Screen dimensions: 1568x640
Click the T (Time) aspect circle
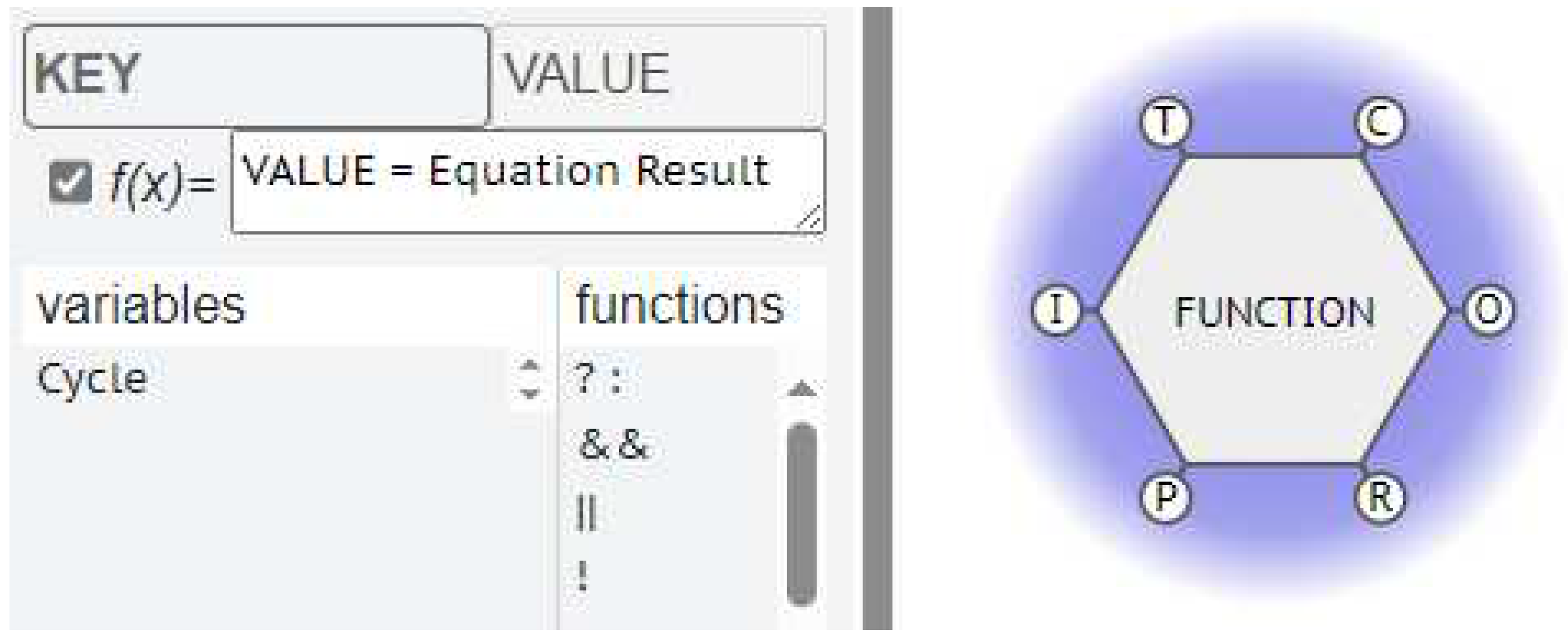(1164, 122)
